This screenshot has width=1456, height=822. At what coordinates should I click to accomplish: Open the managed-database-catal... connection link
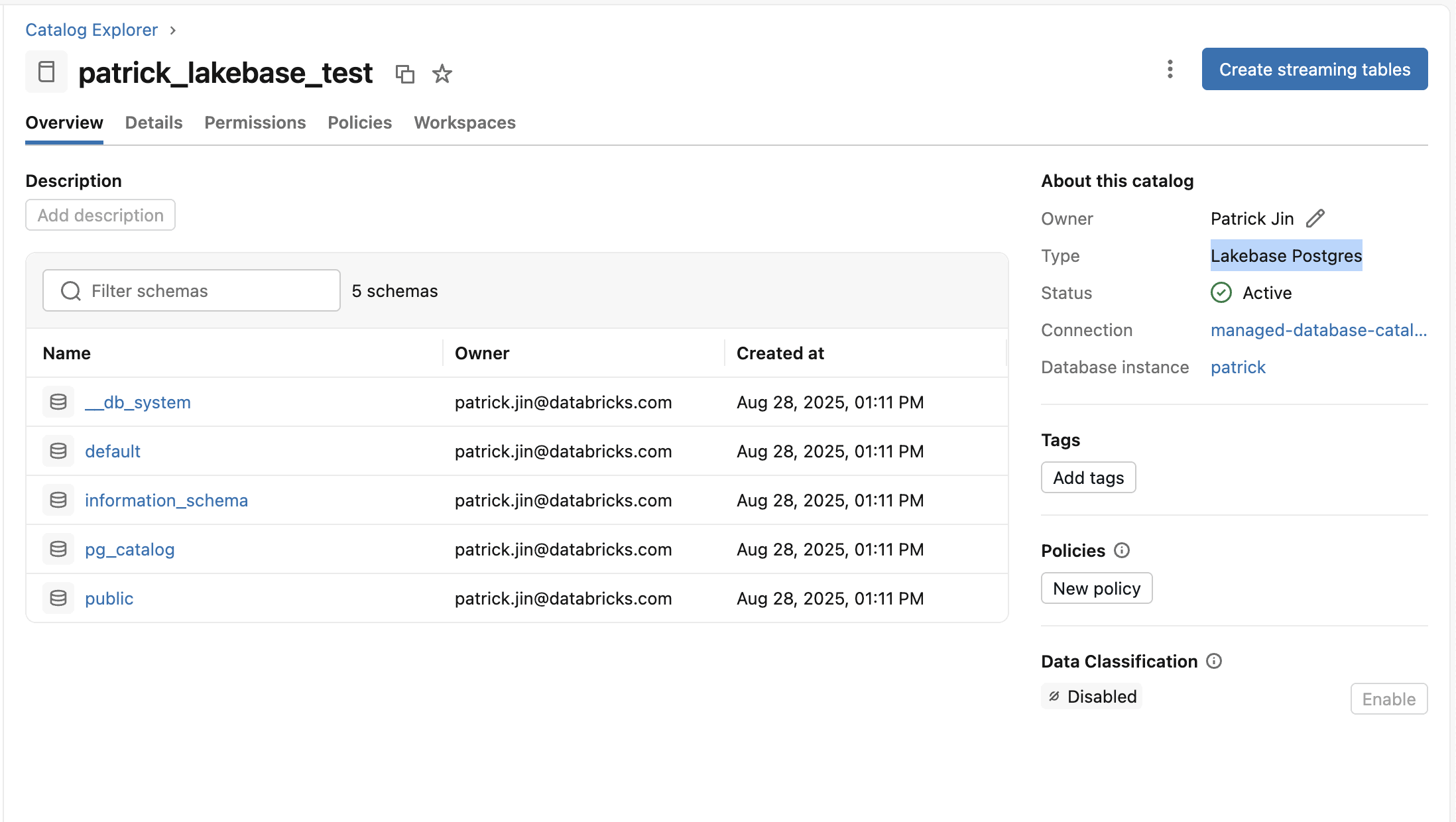point(1319,329)
